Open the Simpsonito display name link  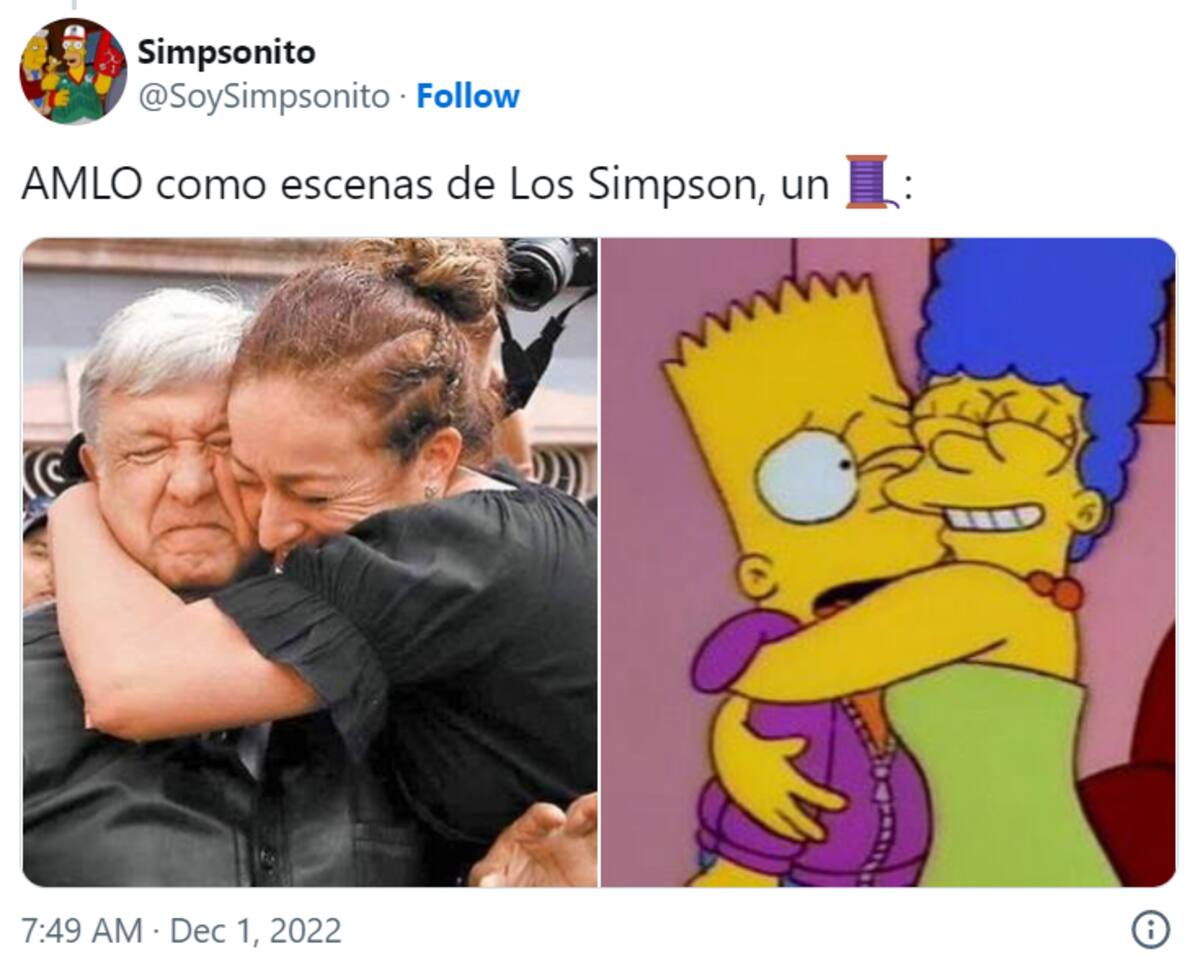[x=226, y=52]
